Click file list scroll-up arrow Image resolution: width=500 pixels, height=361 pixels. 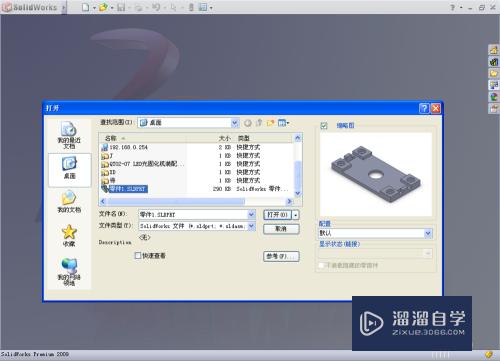(x=298, y=138)
